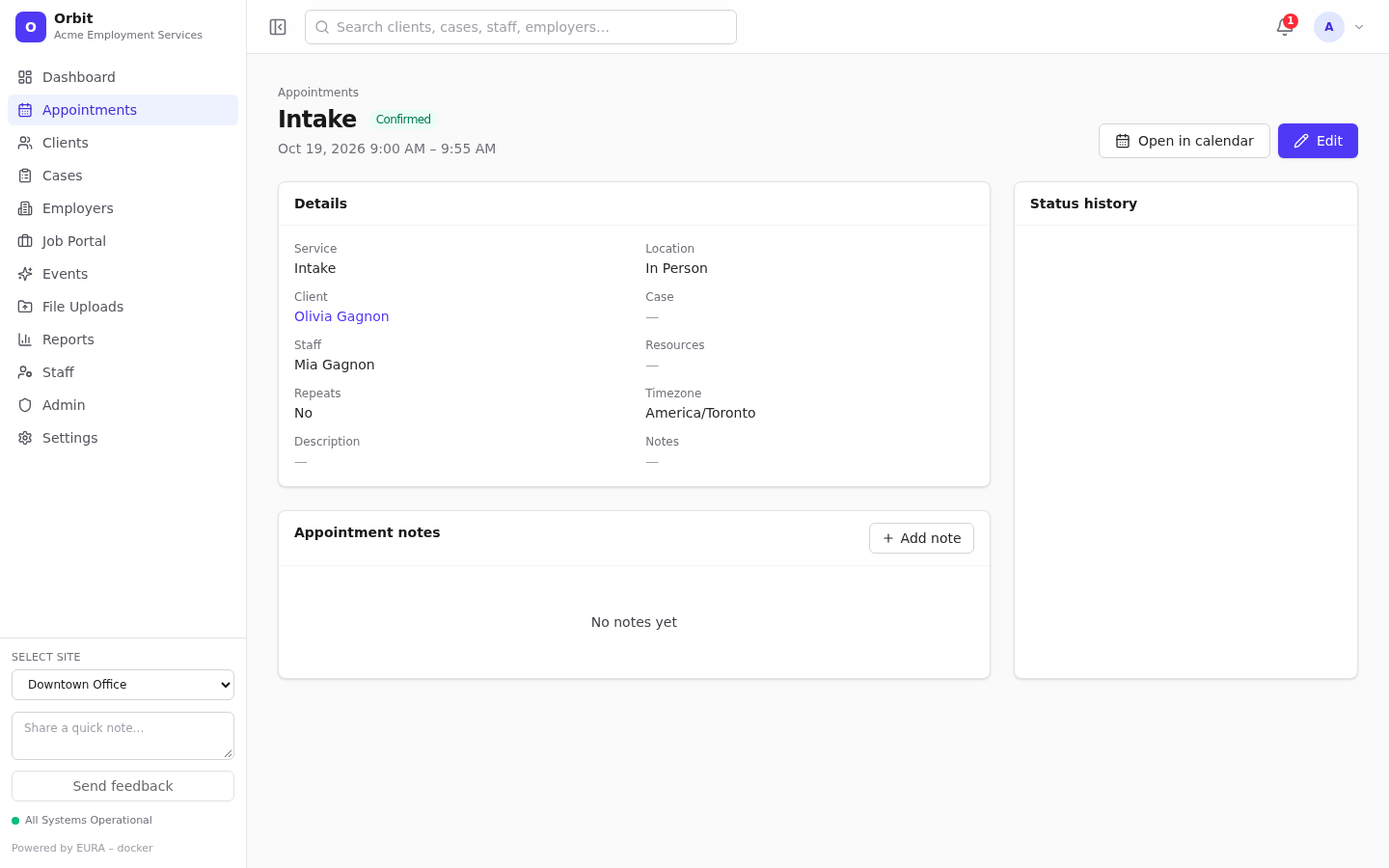
Task: Expand the user account menu chevron
Action: 1359,27
